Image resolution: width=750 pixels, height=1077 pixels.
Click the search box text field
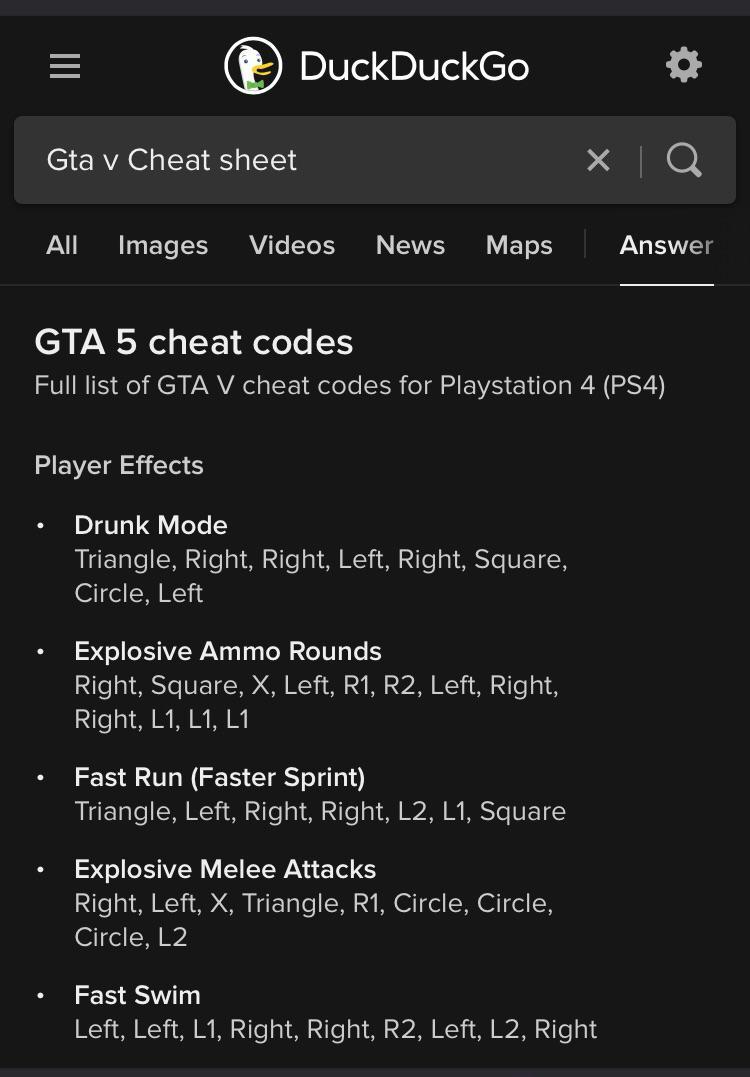(300, 160)
